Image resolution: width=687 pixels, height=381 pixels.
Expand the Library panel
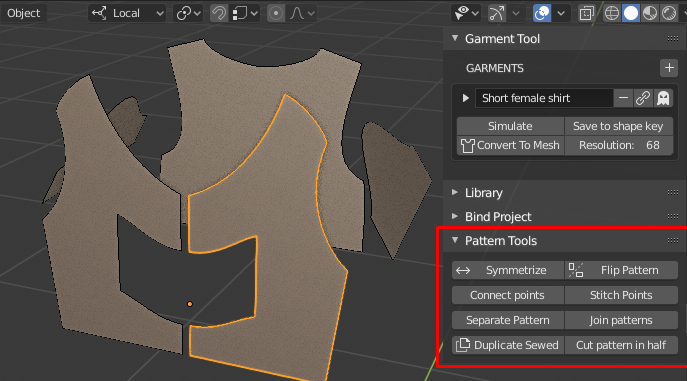455,192
